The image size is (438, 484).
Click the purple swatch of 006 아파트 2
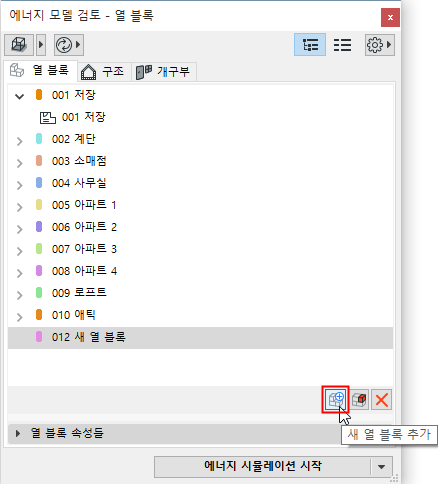click(39, 227)
